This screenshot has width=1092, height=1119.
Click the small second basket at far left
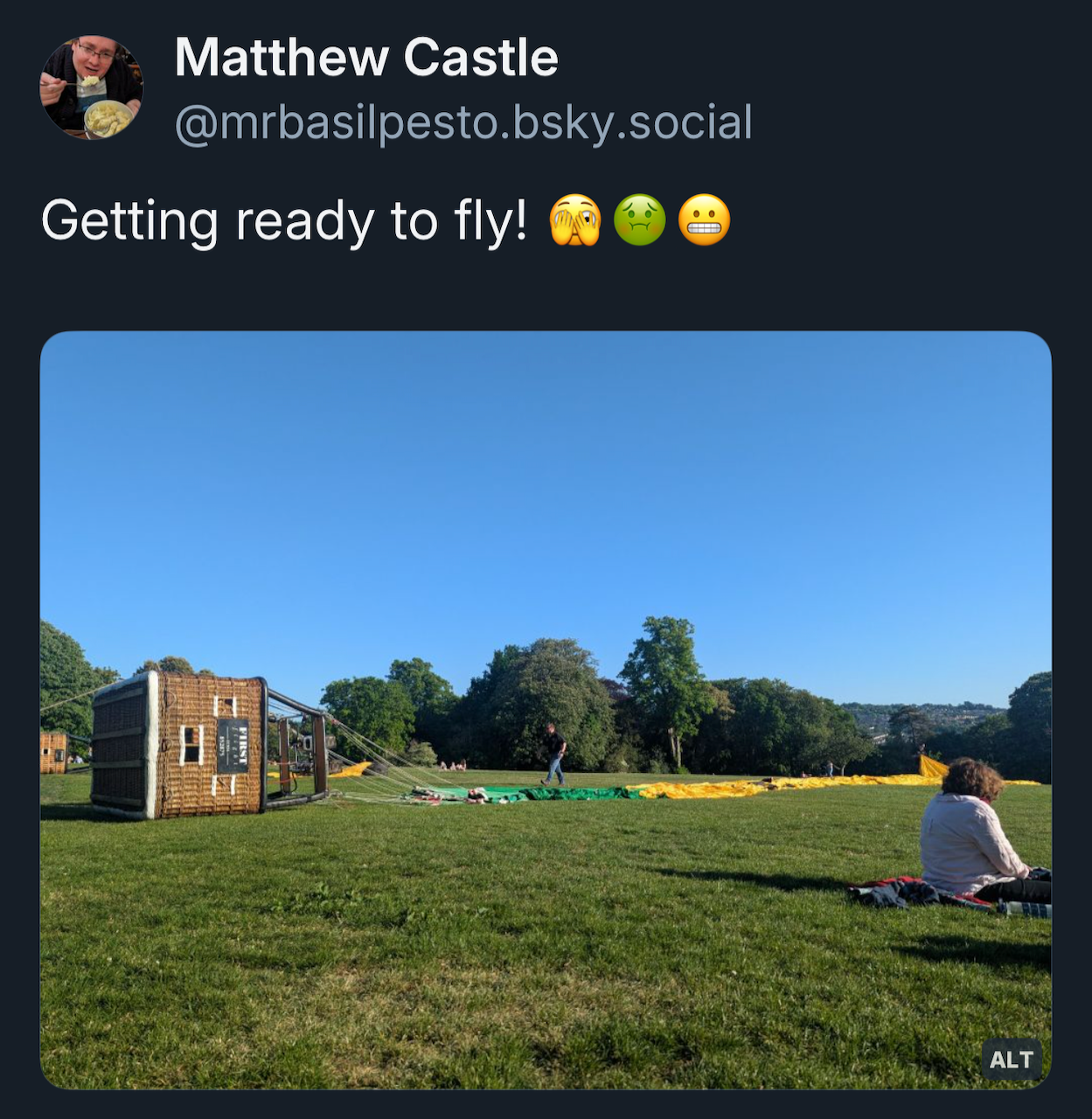[53, 753]
